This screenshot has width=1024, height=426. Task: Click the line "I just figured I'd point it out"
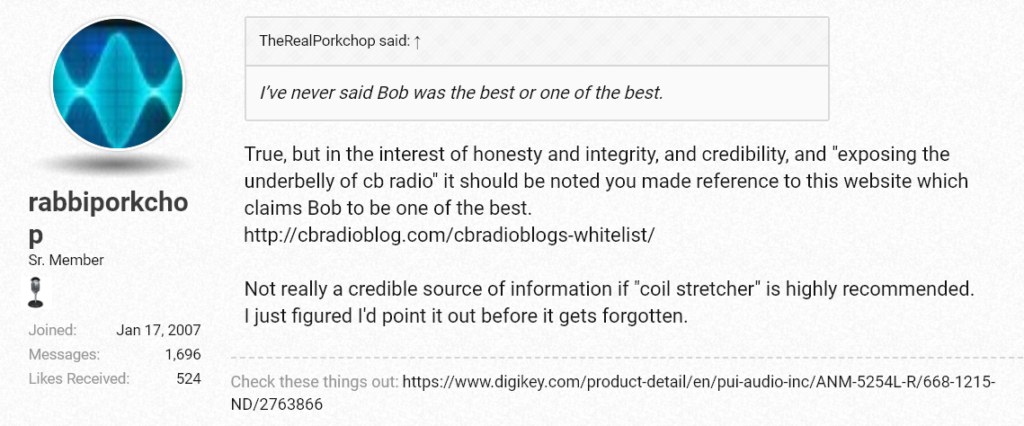pos(466,317)
